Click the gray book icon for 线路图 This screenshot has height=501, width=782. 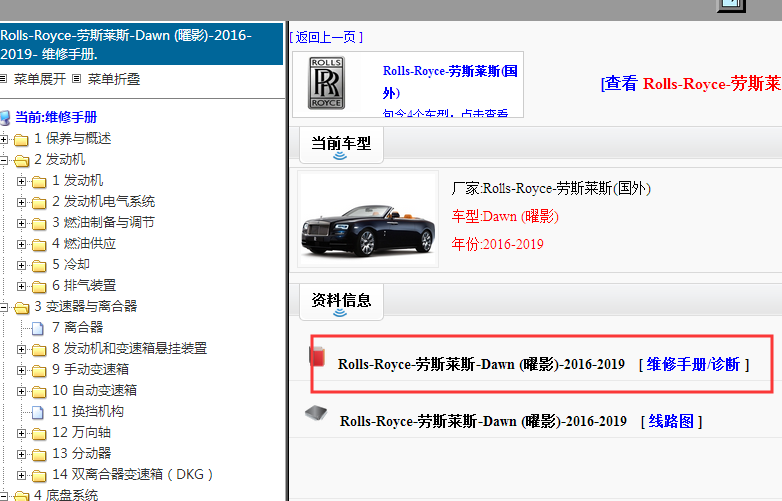tap(316, 413)
